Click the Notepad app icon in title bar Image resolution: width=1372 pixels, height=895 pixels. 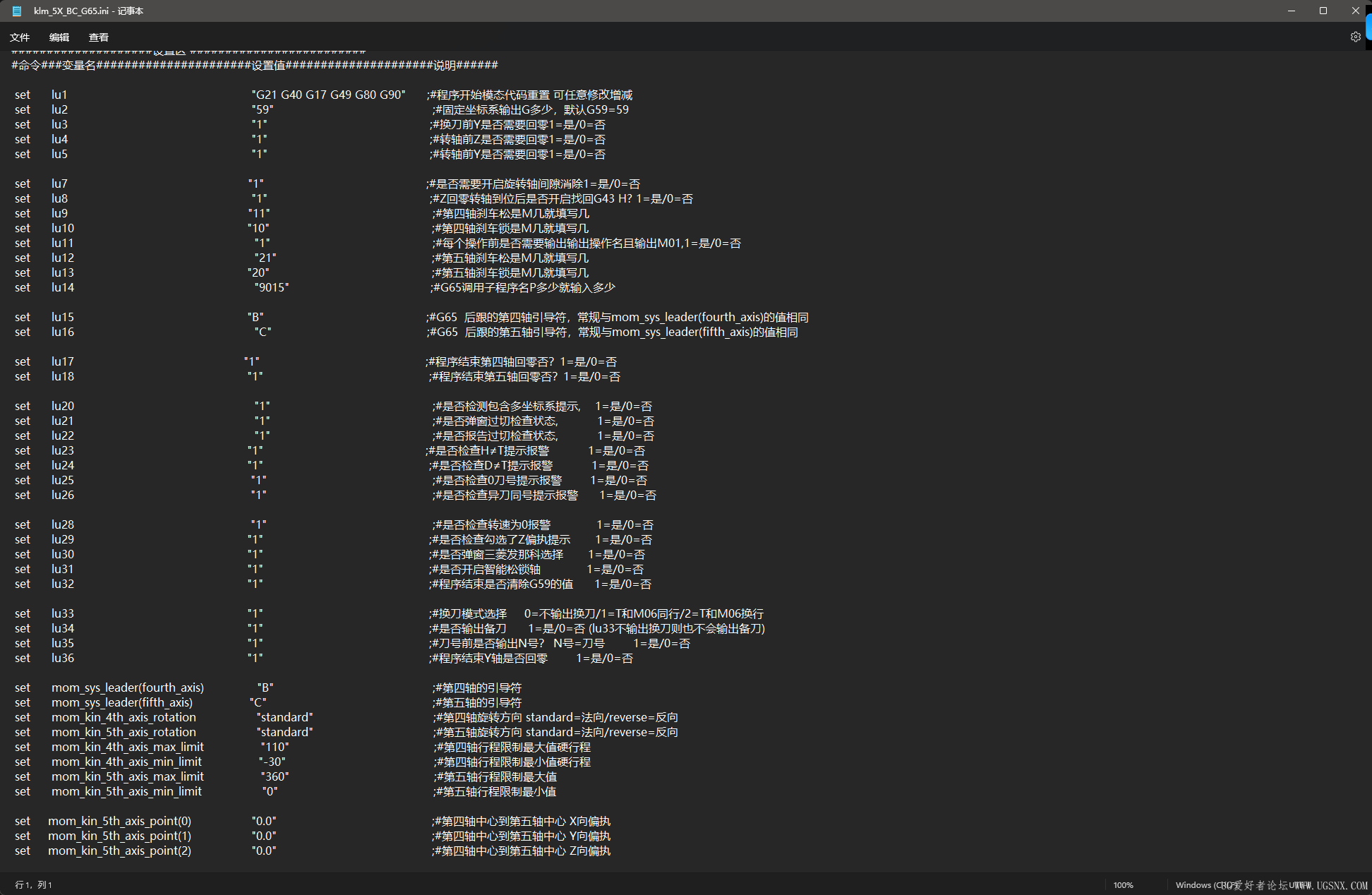tap(17, 11)
